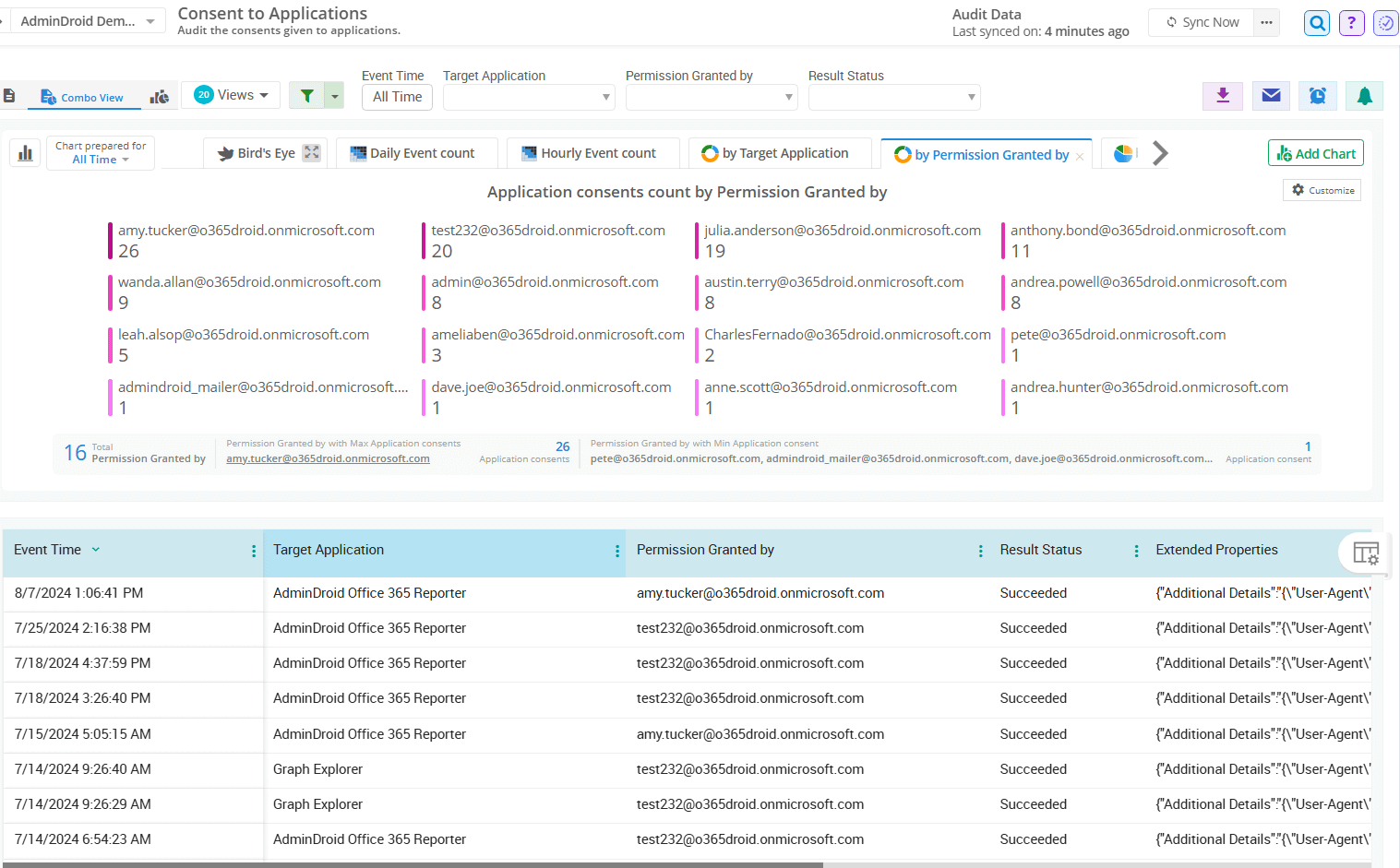Click the Sync Now button
This screenshot has height=868, width=1400.
tap(1201, 22)
